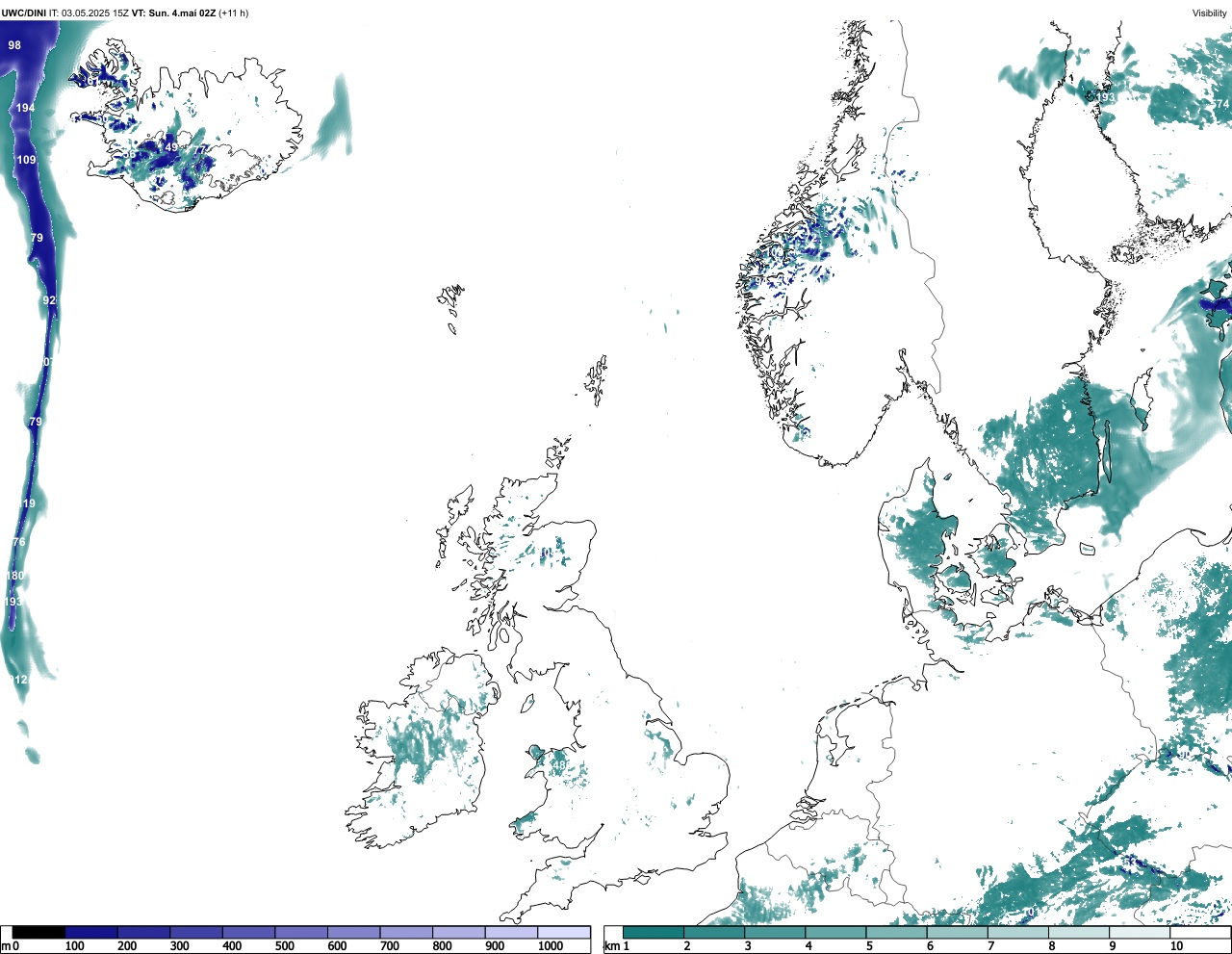Image resolution: width=1232 pixels, height=954 pixels.
Task: Click the km legend swatch starting at 3
Action: 775,933
